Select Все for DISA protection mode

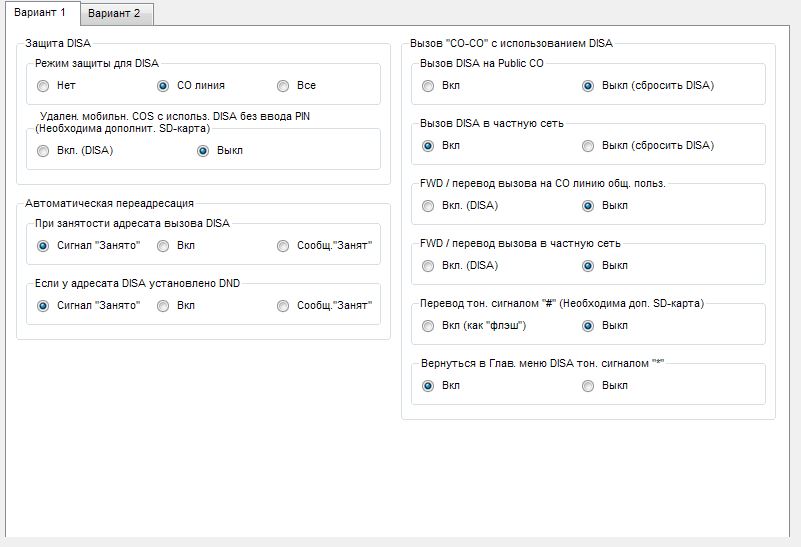click(x=283, y=86)
